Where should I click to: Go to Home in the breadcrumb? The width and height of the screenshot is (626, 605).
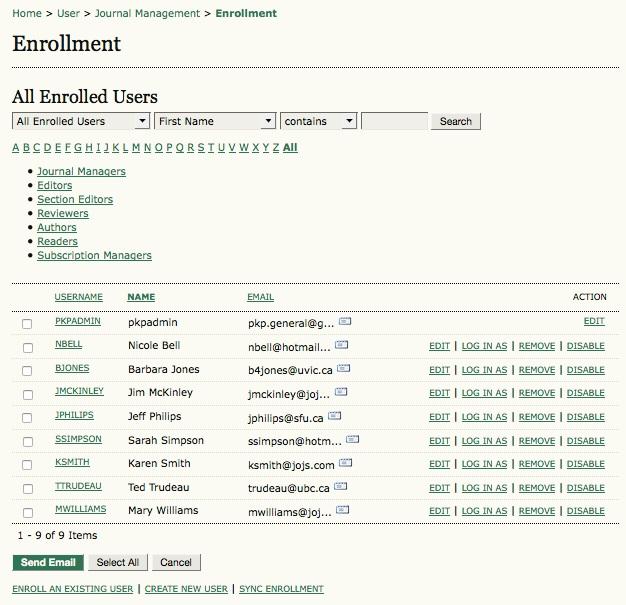pyautogui.click(x=27, y=13)
